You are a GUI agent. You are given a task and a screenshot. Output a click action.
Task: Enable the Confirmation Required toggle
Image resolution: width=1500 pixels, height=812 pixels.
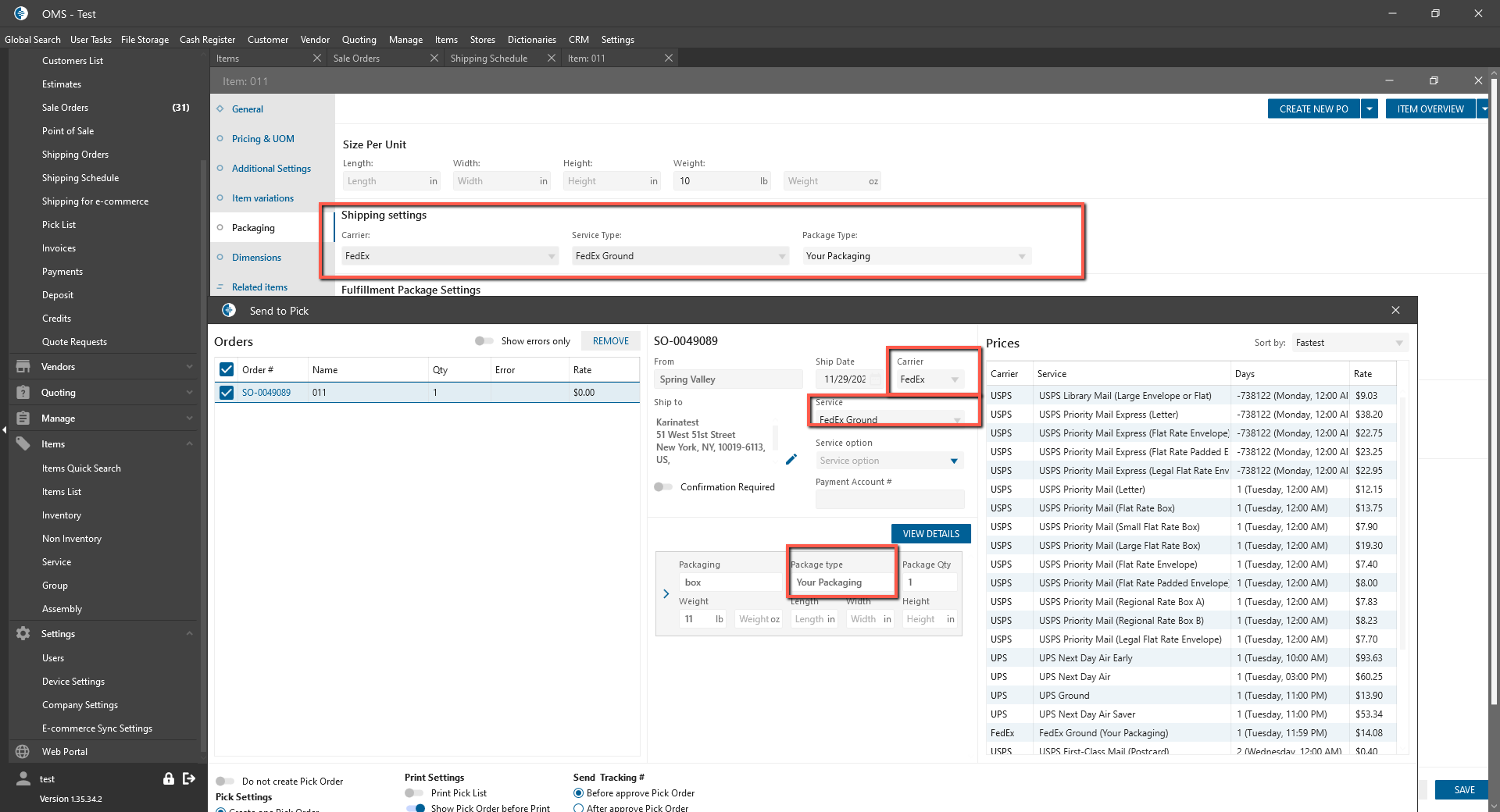pyautogui.click(x=663, y=486)
